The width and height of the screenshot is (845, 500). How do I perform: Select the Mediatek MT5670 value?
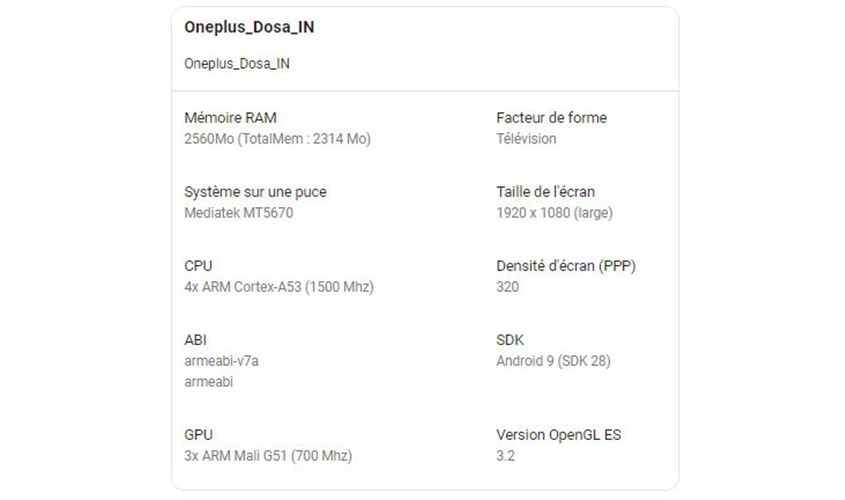pyautogui.click(x=238, y=213)
